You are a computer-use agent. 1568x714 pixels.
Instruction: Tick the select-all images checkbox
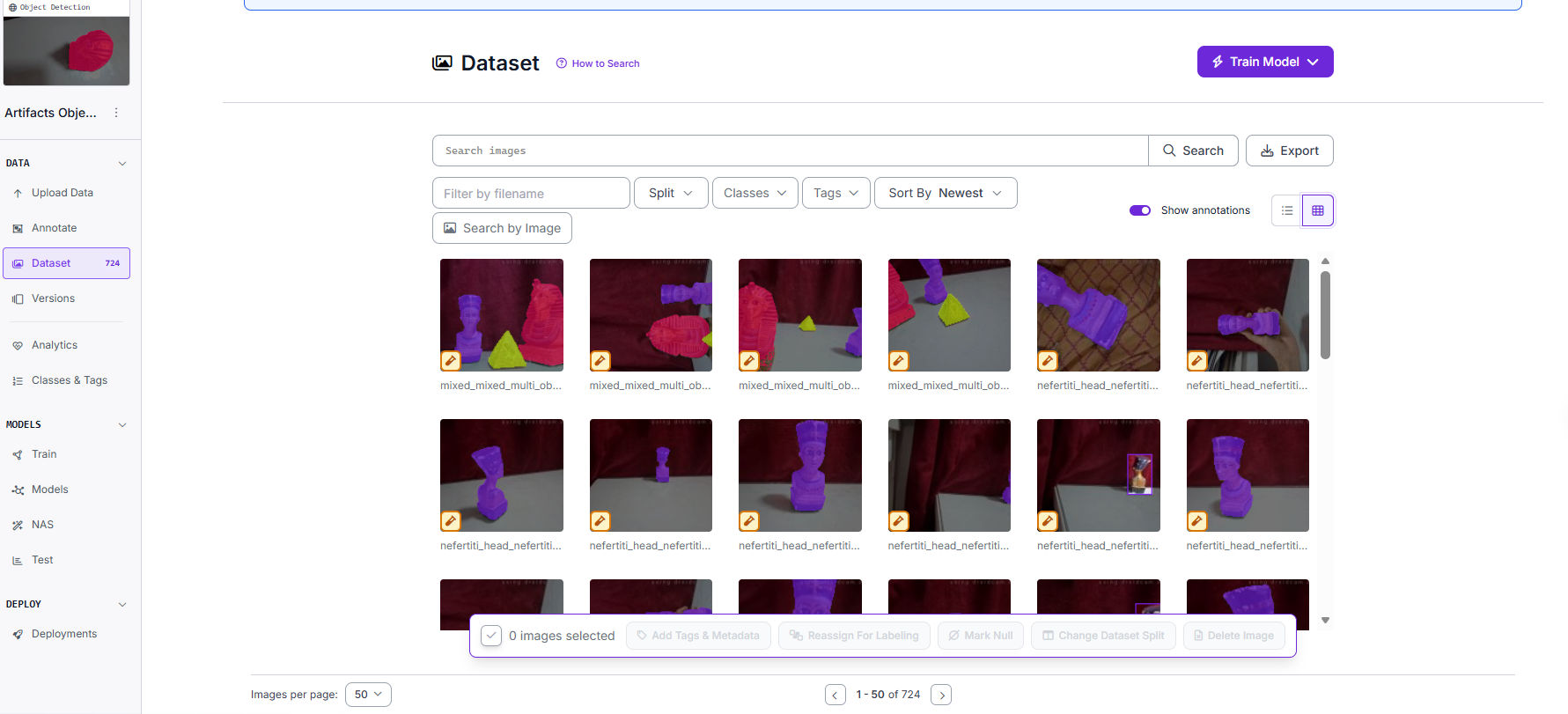click(491, 636)
